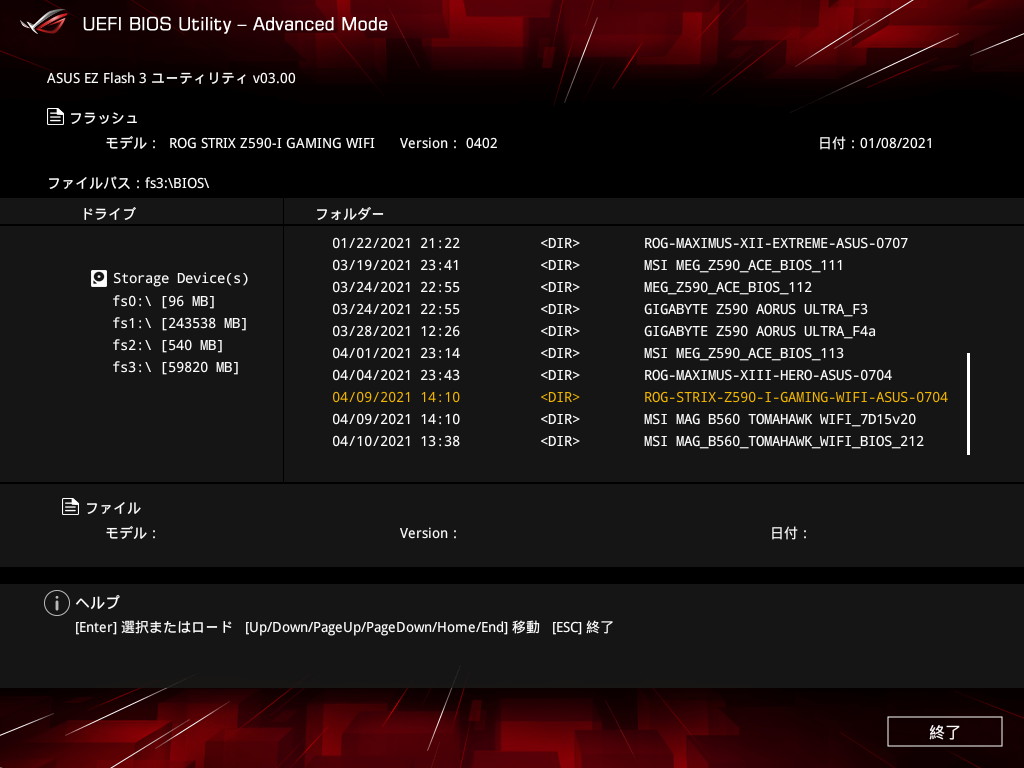
Task: Click date 04/10/2021 13:38 entry
Action: coord(396,441)
